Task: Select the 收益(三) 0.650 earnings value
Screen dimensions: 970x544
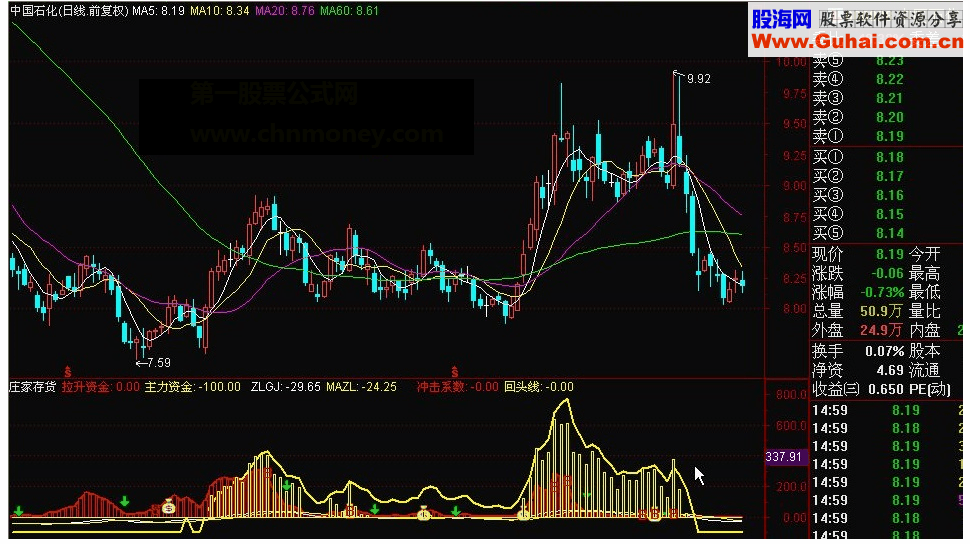Action: [x=859, y=389]
